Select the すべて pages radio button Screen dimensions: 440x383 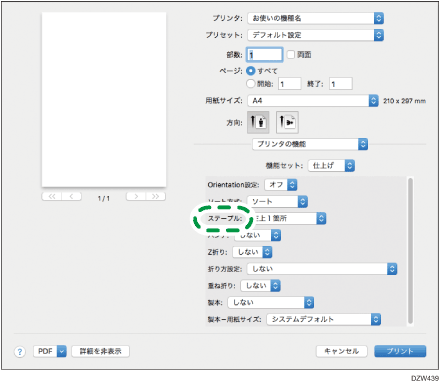(250, 71)
